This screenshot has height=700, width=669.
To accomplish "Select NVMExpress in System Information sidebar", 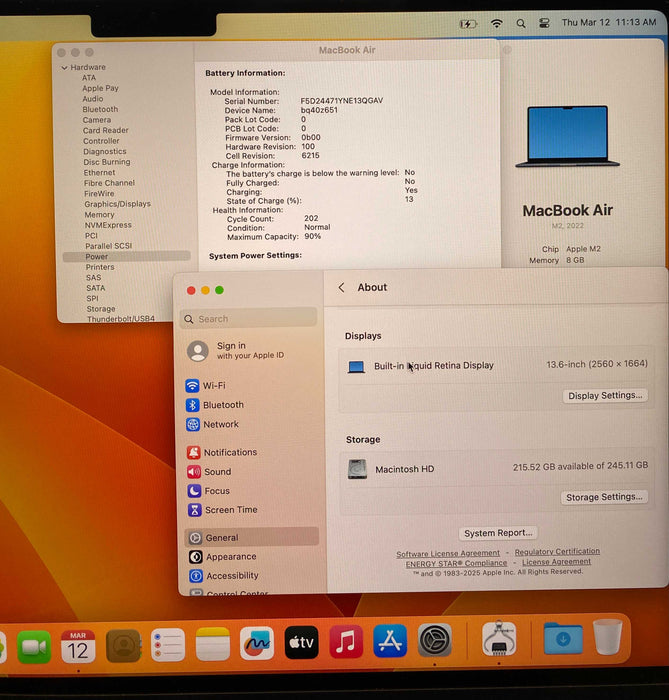I will (x=108, y=225).
